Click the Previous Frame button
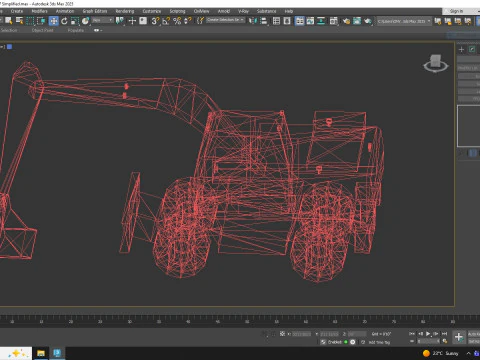This screenshot has width=480, height=360. [420, 334]
